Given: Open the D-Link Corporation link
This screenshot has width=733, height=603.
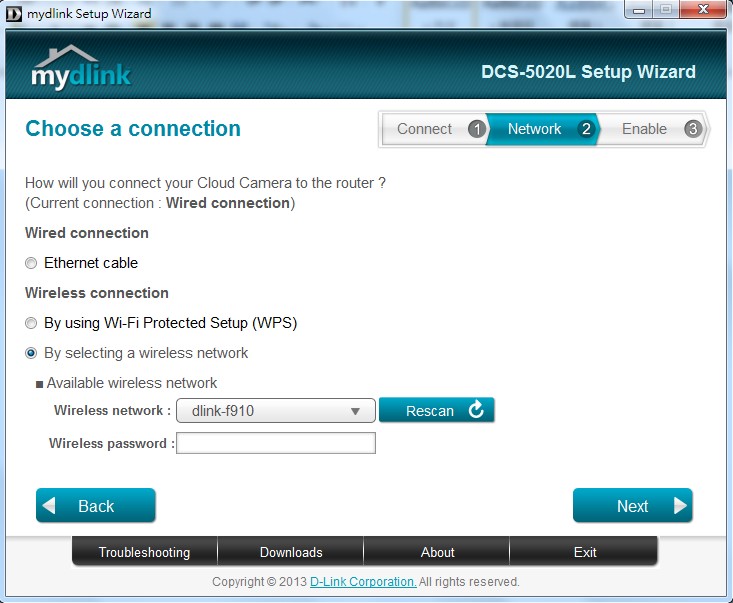Looking at the screenshot, I should tap(363, 581).
